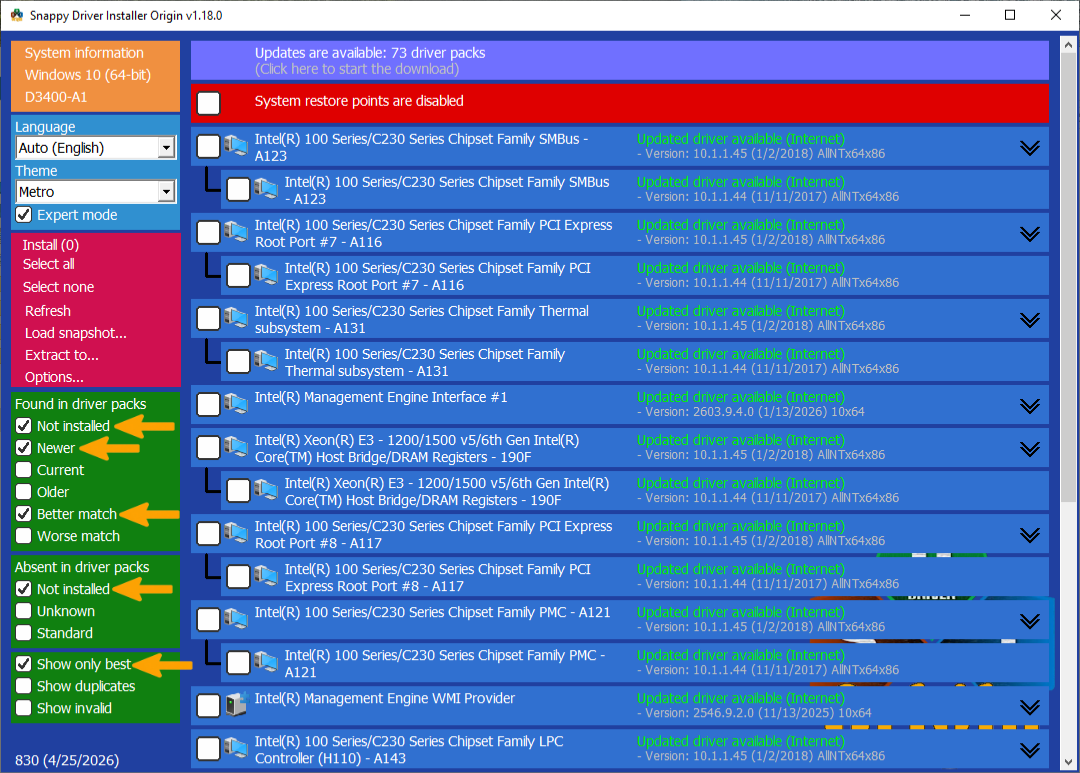The height and width of the screenshot is (773, 1080).
Task: Tick the Show duplicates checkbox
Action: 24,686
